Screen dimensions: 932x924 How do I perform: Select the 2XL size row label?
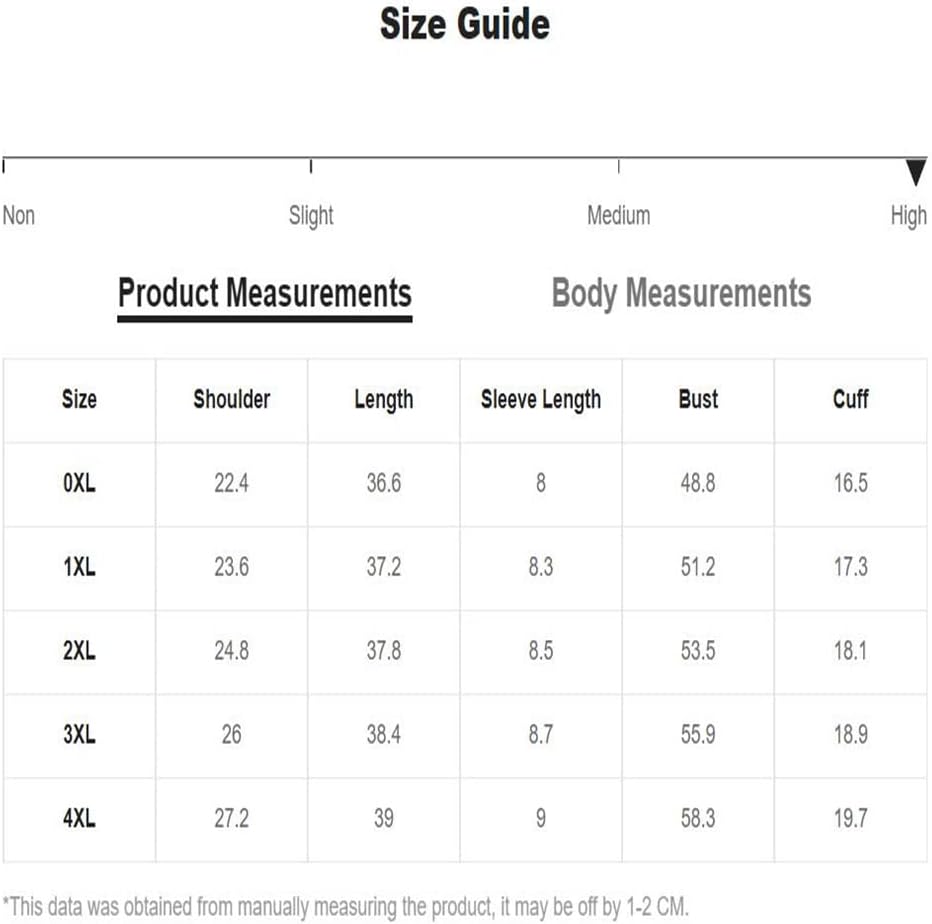[x=79, y=651]
